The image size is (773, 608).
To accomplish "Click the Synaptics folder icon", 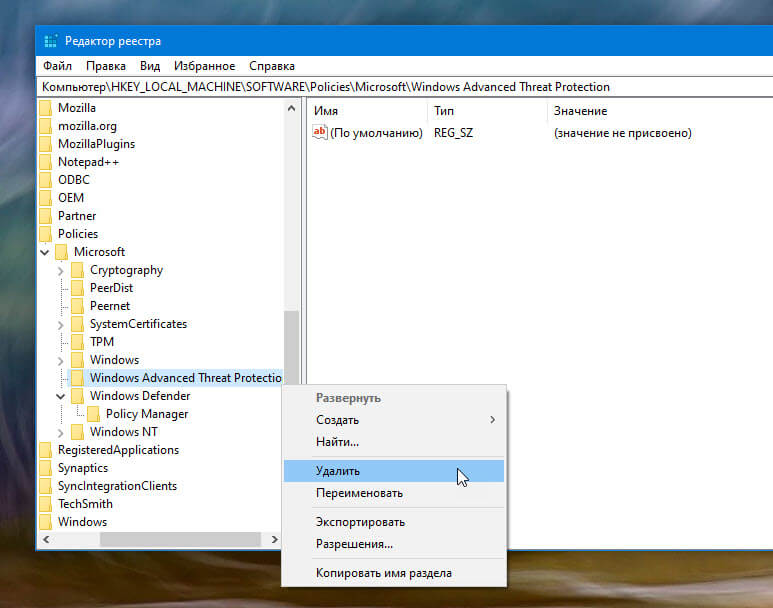I will [45, 468].
